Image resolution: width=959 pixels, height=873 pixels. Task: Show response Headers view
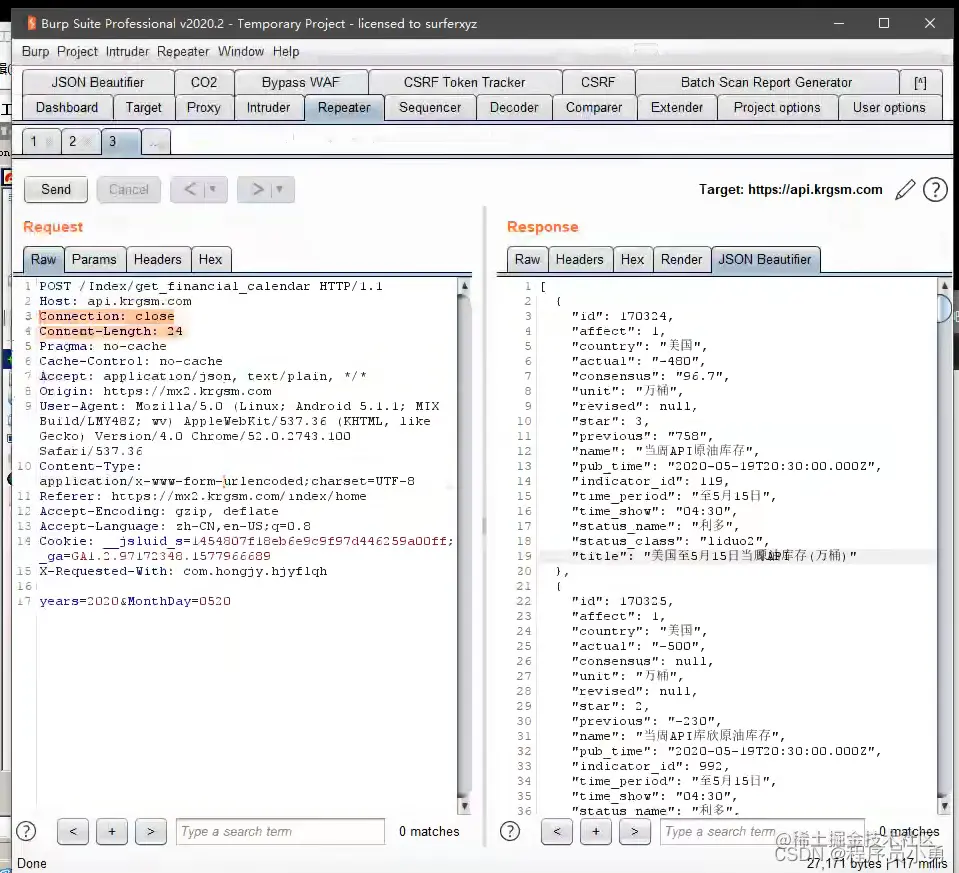579,259
